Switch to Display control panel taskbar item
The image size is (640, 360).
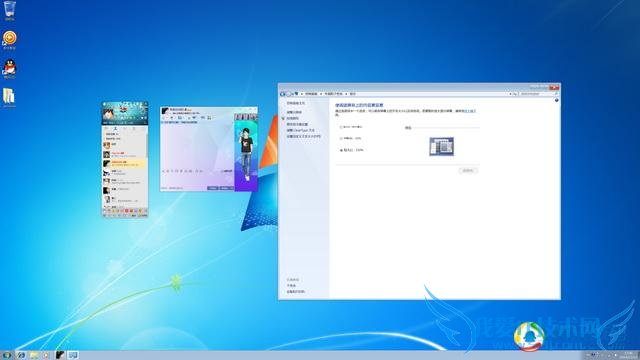[73, 355]
